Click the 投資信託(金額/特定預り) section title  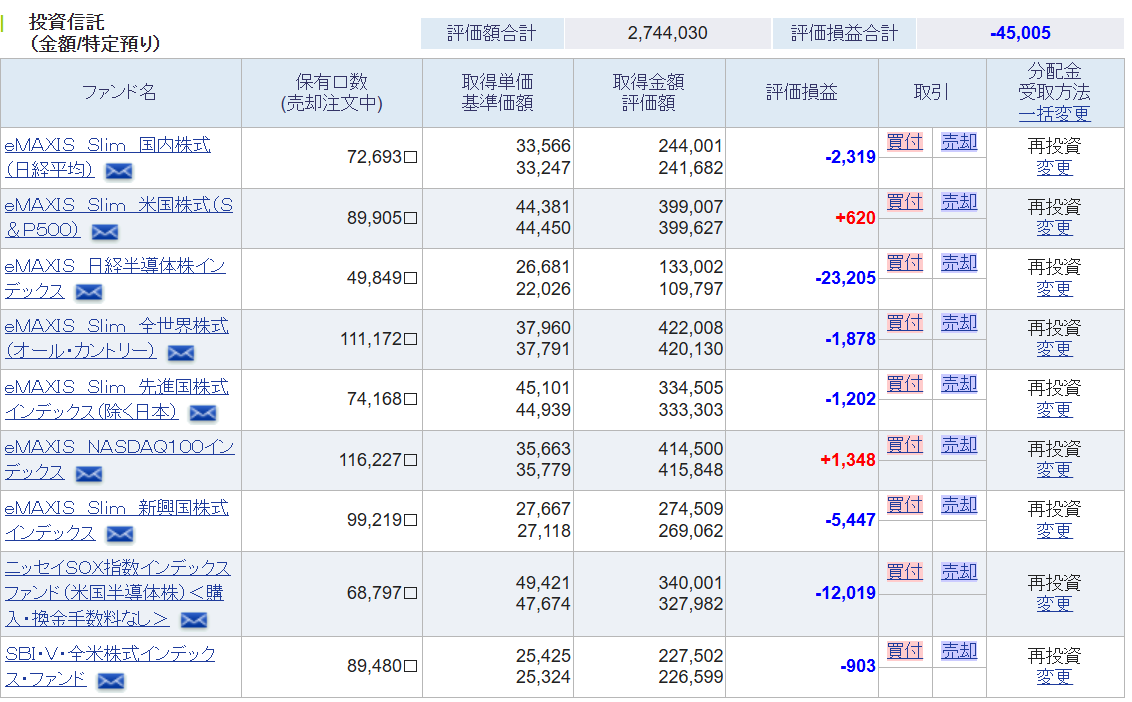coord(94,32)
